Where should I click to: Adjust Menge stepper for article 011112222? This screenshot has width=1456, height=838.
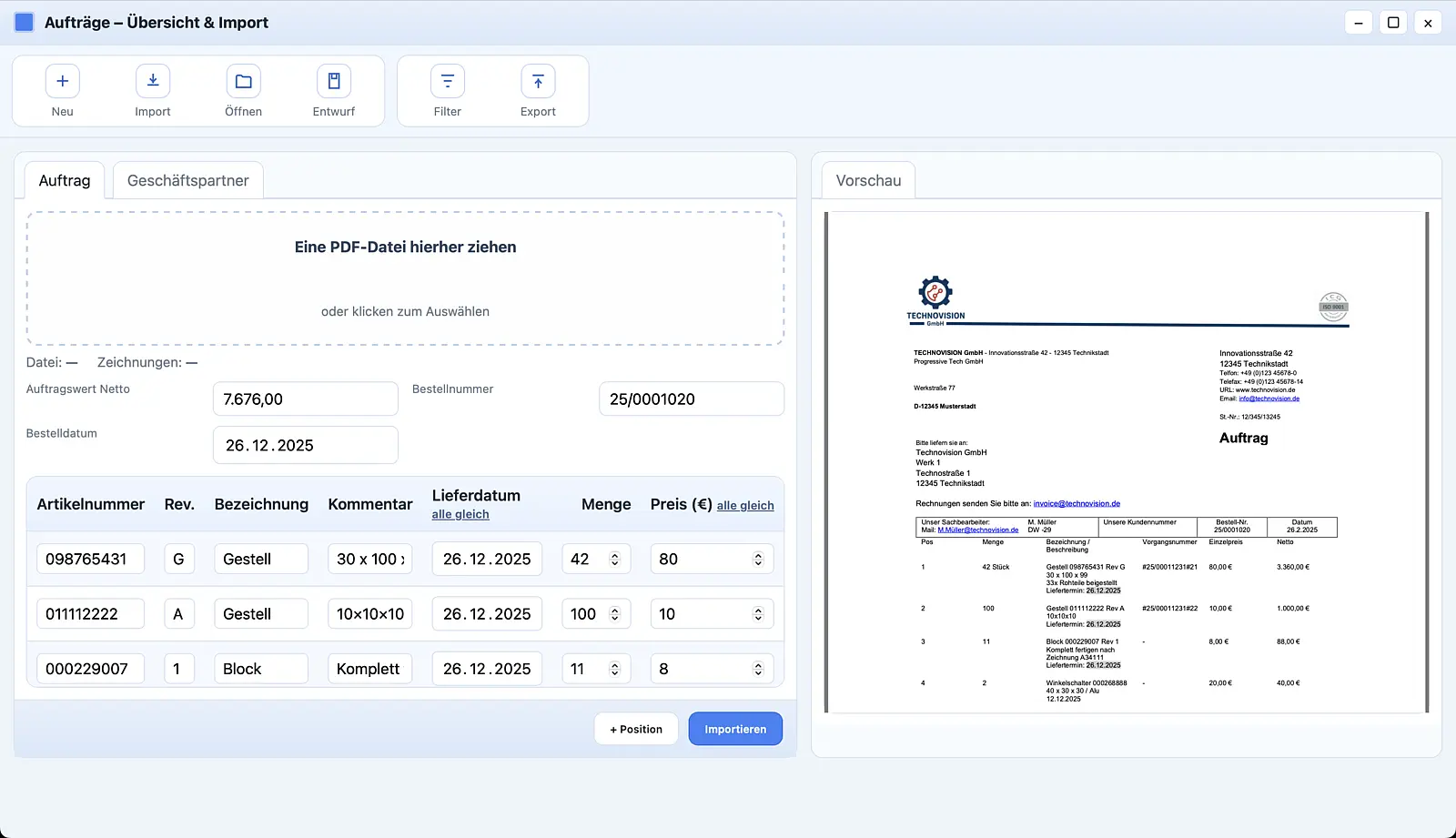point(614,614)
